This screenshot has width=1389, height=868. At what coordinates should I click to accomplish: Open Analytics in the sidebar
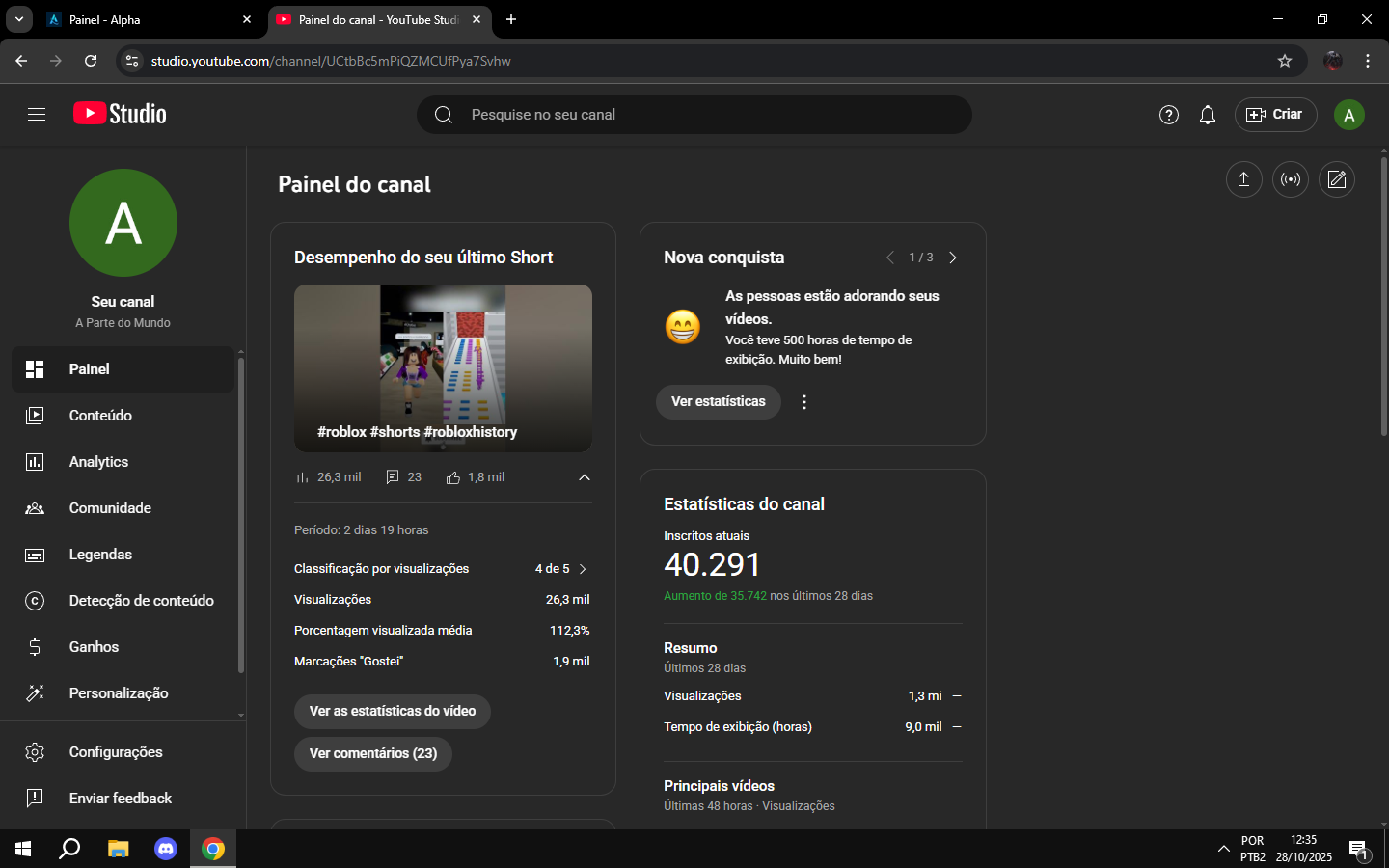(x=123, y=462)
